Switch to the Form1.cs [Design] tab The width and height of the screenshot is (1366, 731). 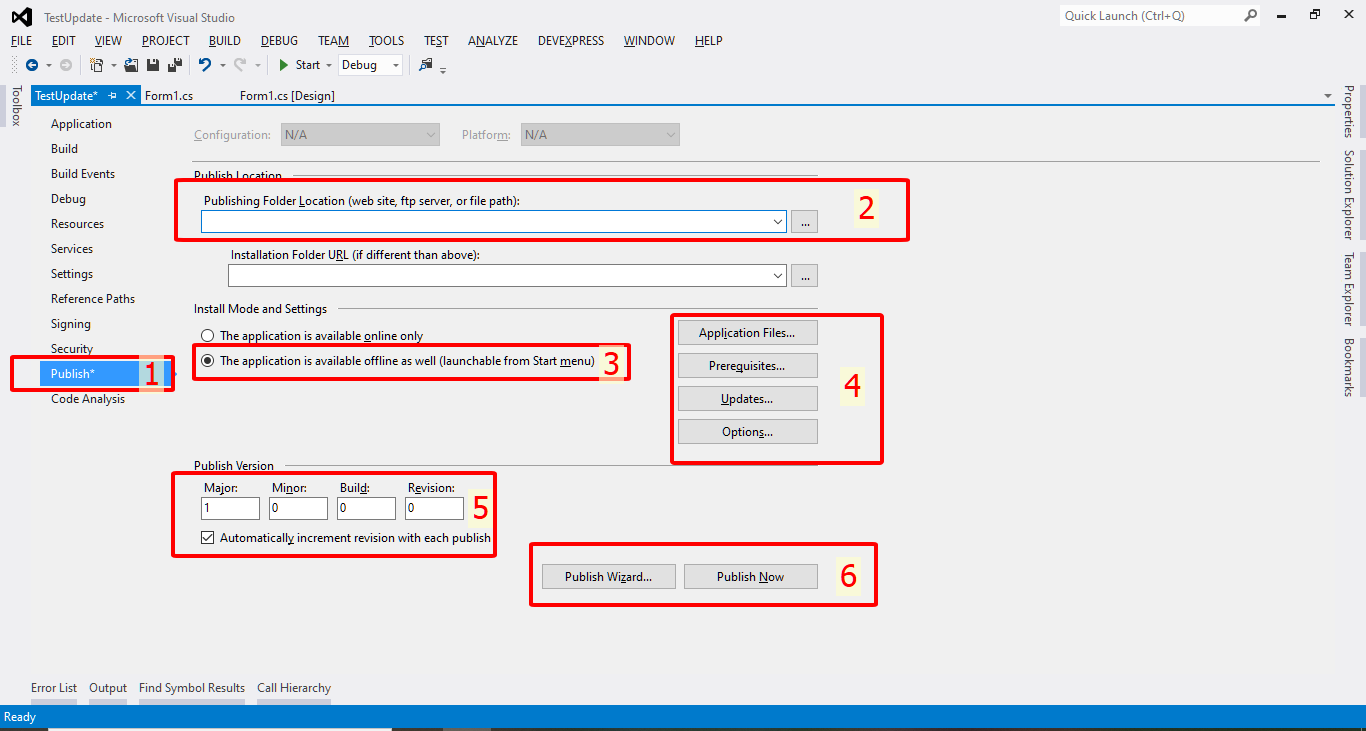click(x=287, y=96)
